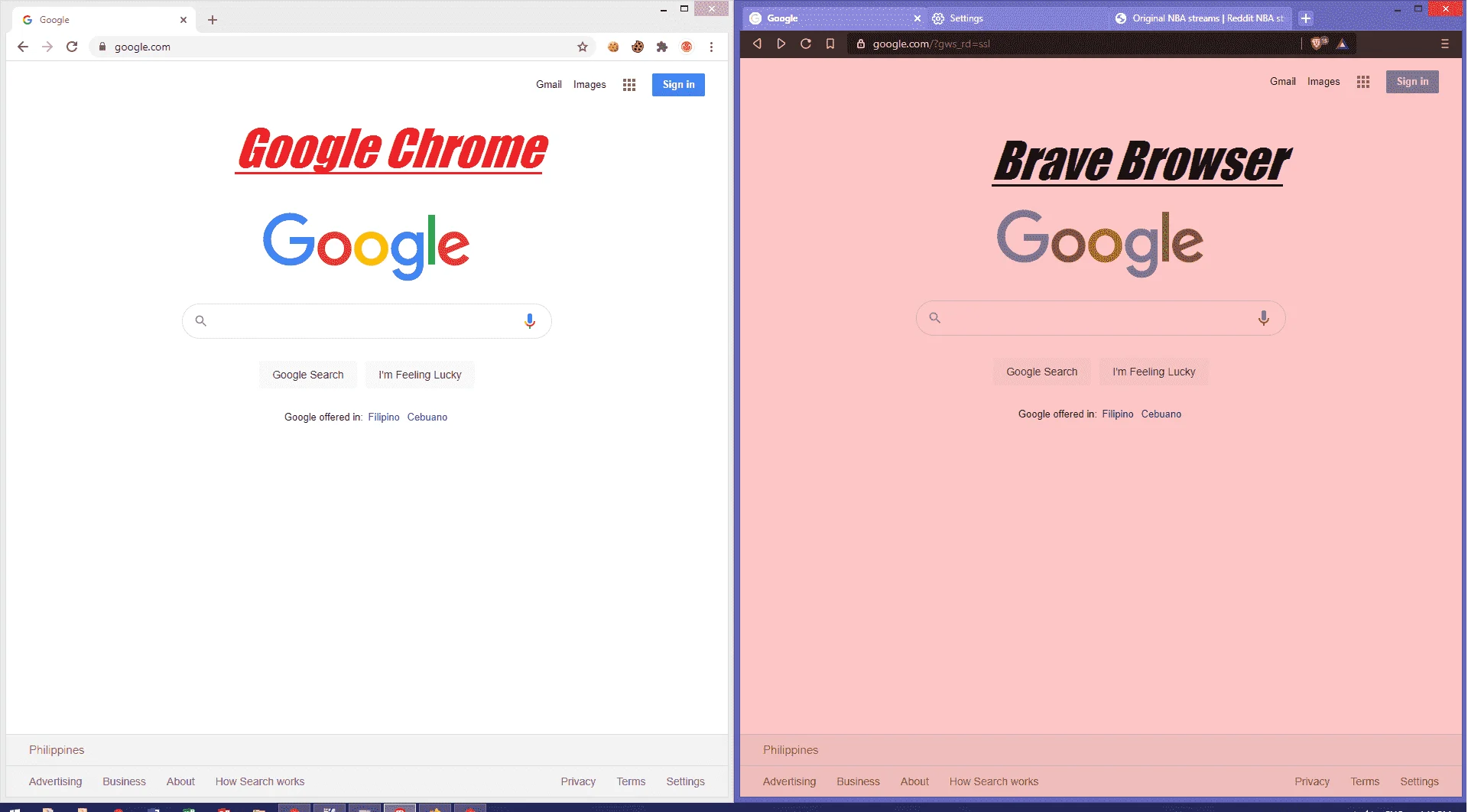Click Sign in on Brave's Google page
1468x812 pixels.
1412,82
